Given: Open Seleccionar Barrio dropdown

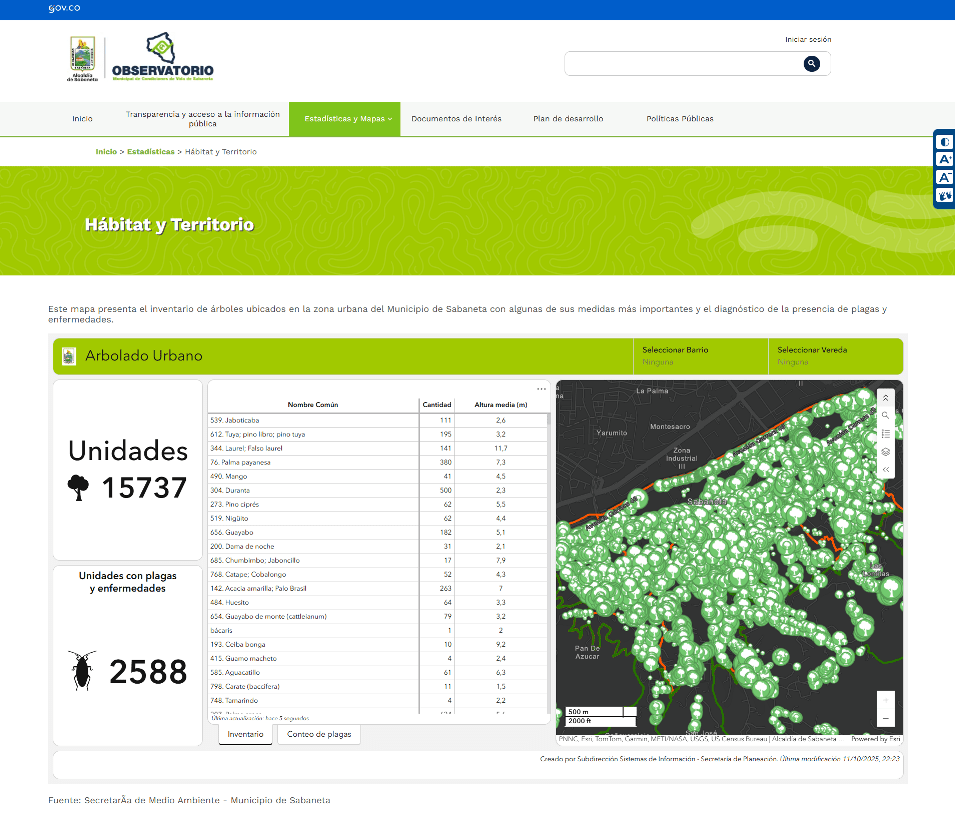Looking at the screenshot, I should 700,356.
